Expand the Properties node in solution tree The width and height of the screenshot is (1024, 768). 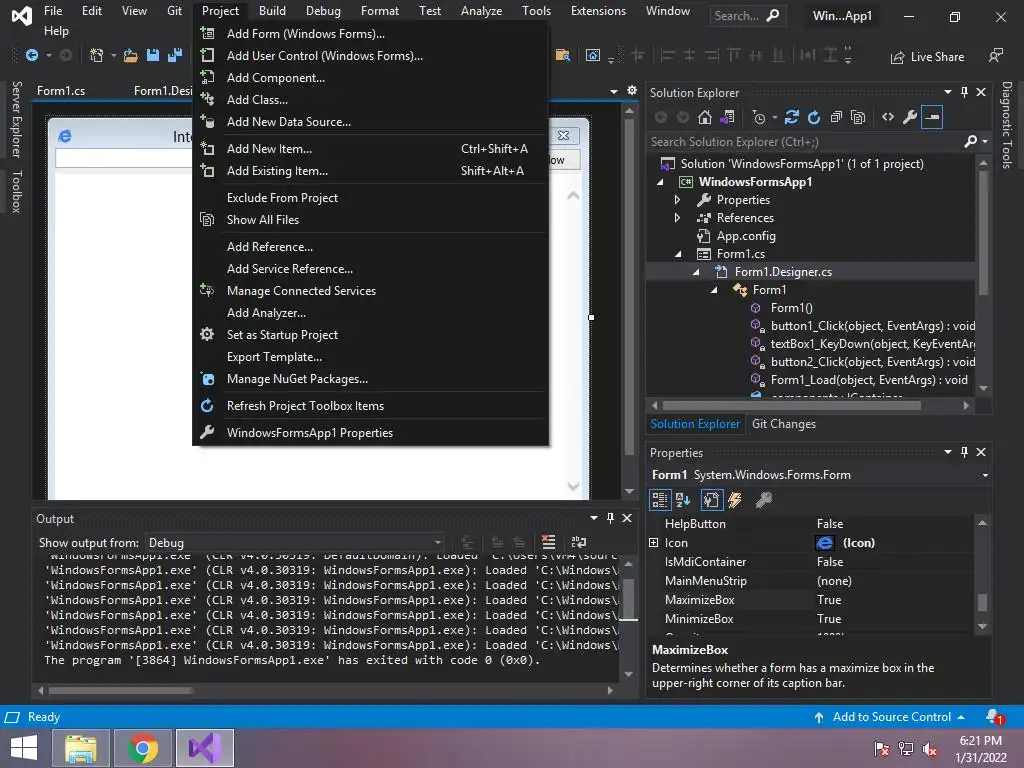pos(677,200)
